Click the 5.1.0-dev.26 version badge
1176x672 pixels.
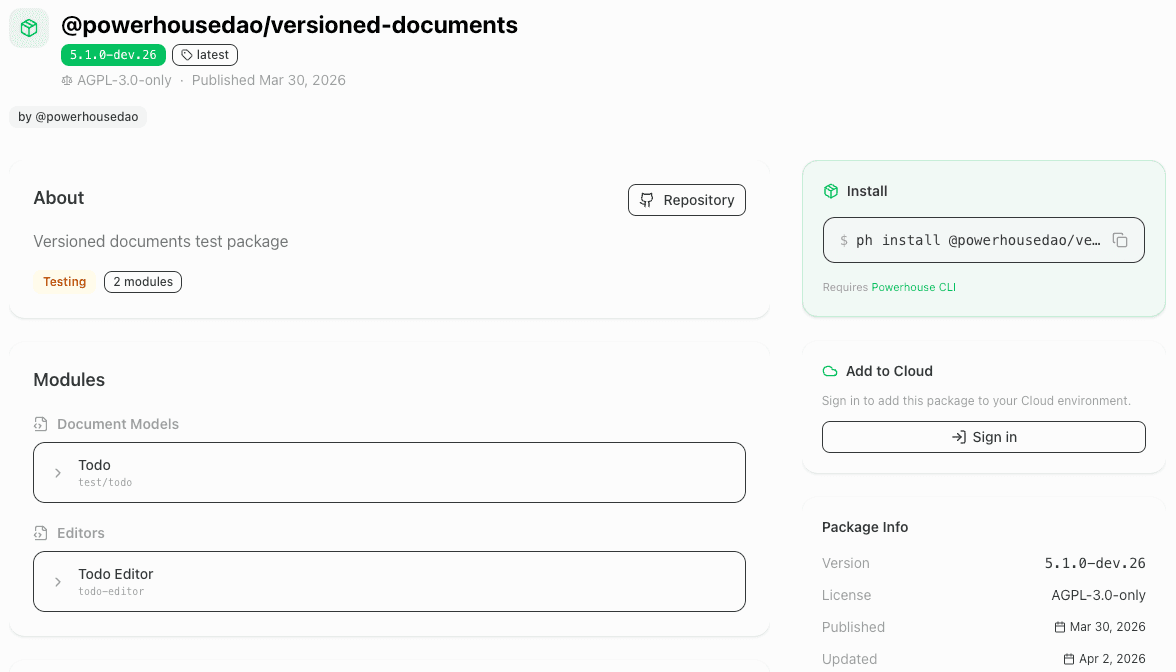click(113, 55)
